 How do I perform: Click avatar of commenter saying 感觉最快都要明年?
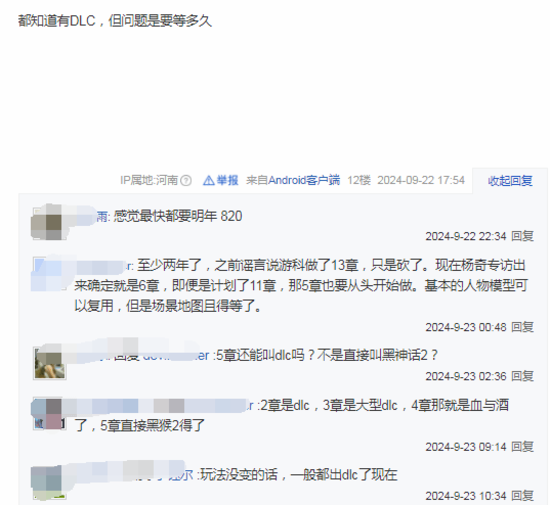49,223
